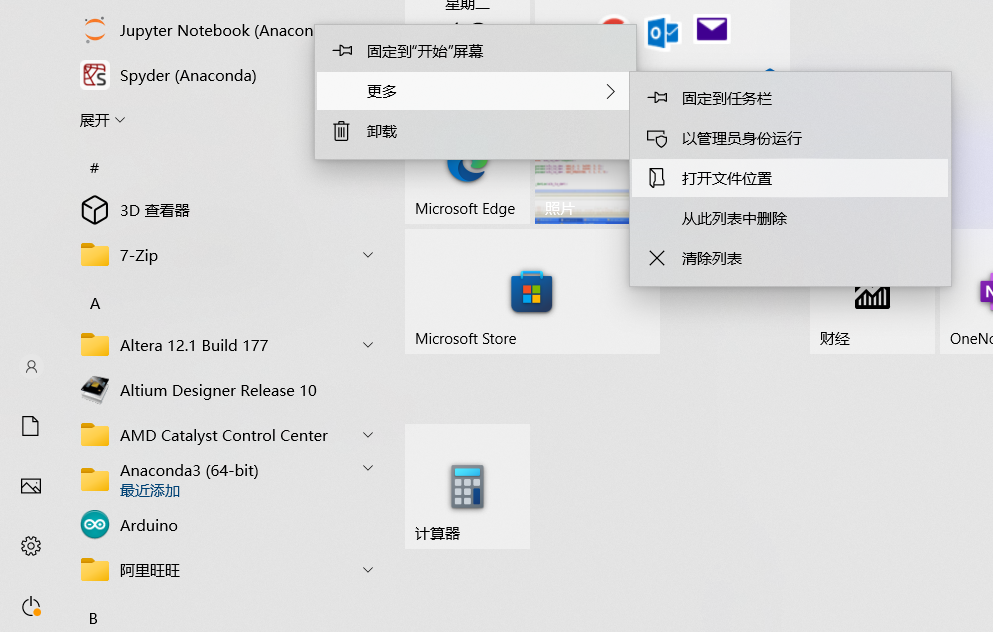Click the Anaconda3 (64-bit) folder icon

tap(95, 480)
